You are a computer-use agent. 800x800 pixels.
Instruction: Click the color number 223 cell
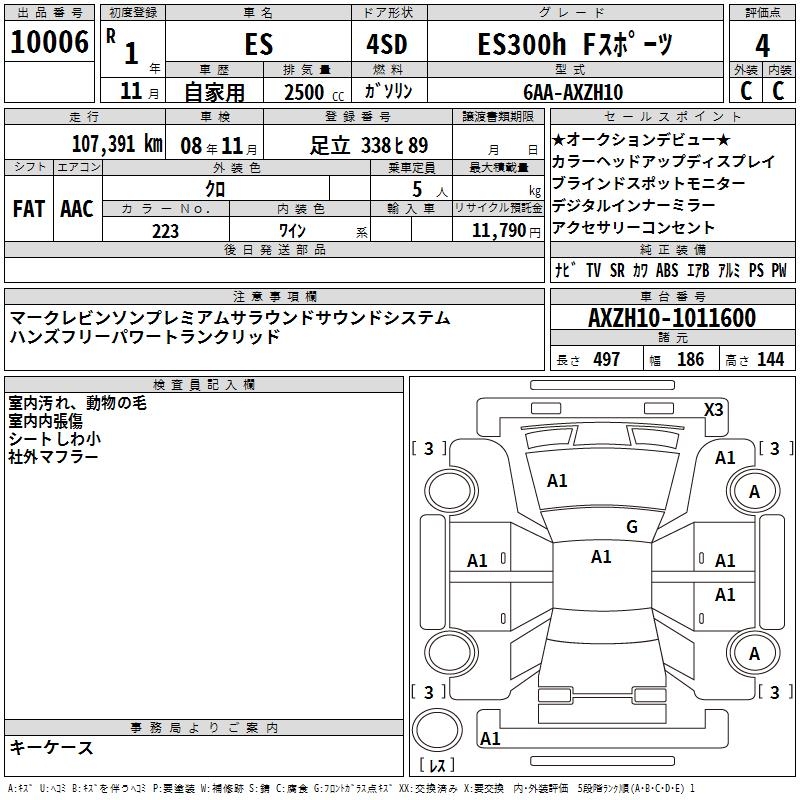166,231
